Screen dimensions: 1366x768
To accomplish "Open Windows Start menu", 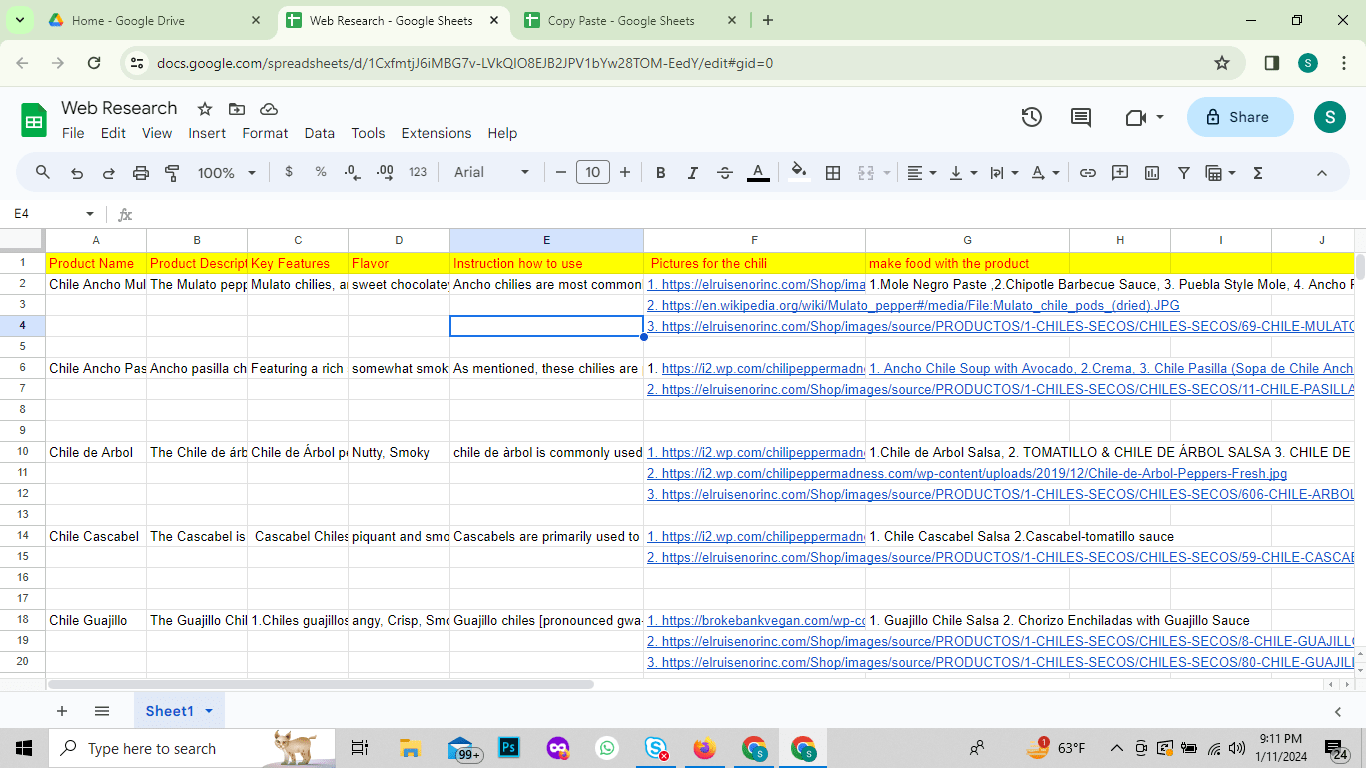I will pyautogui.click(x=24, y=748).
